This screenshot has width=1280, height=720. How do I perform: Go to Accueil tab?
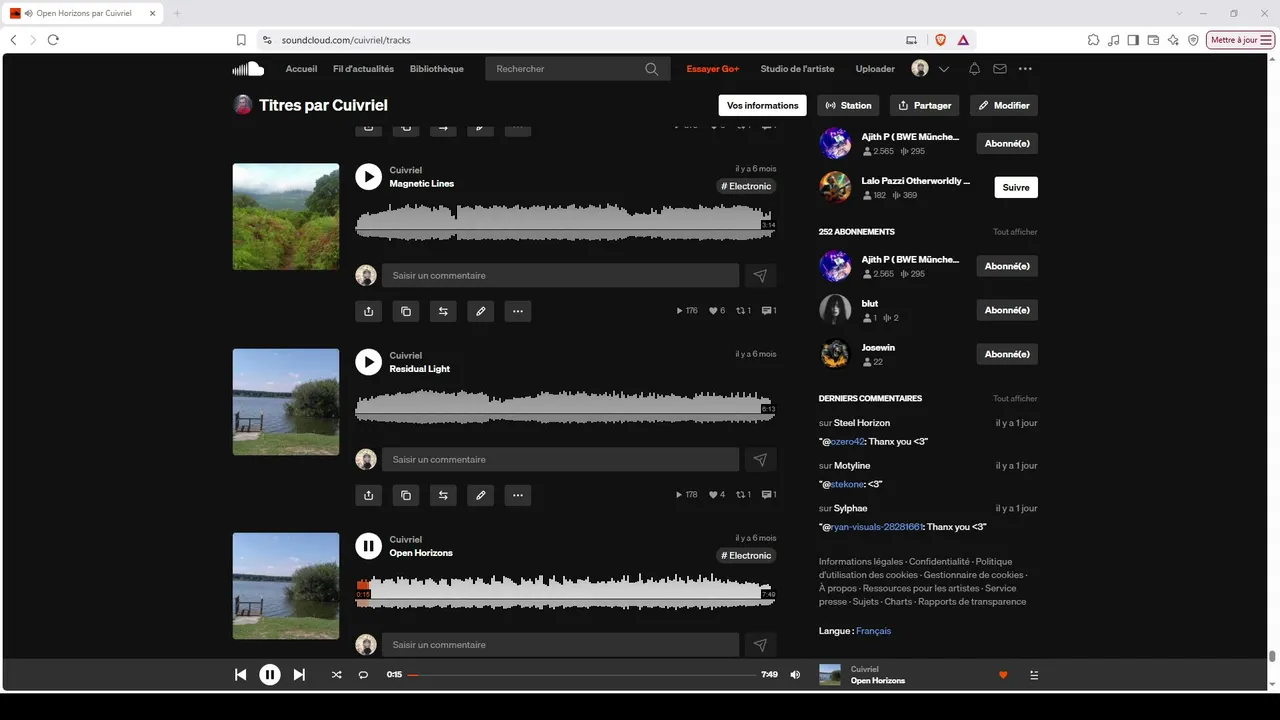click(x=301, y=69)
